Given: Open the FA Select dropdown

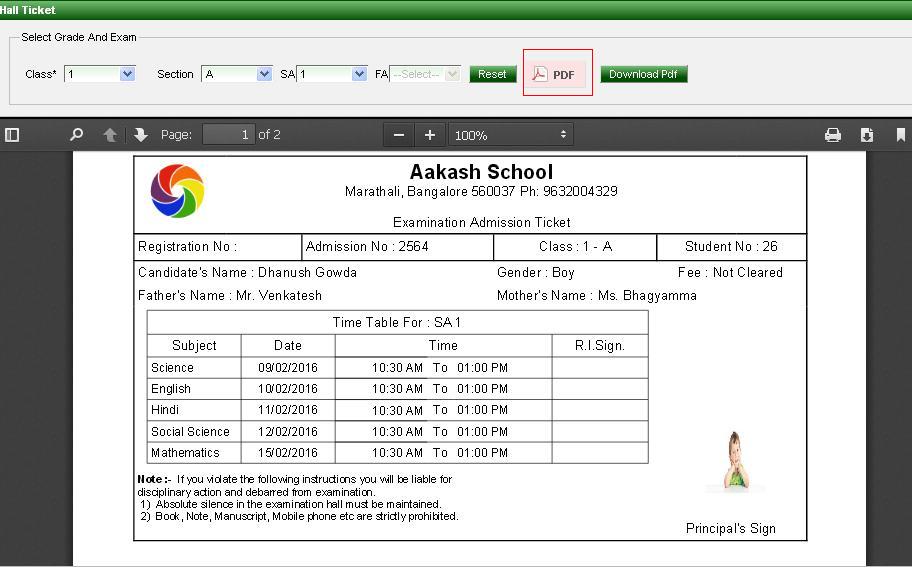Looking at the screenshot, I should click(x=425, y=74).
